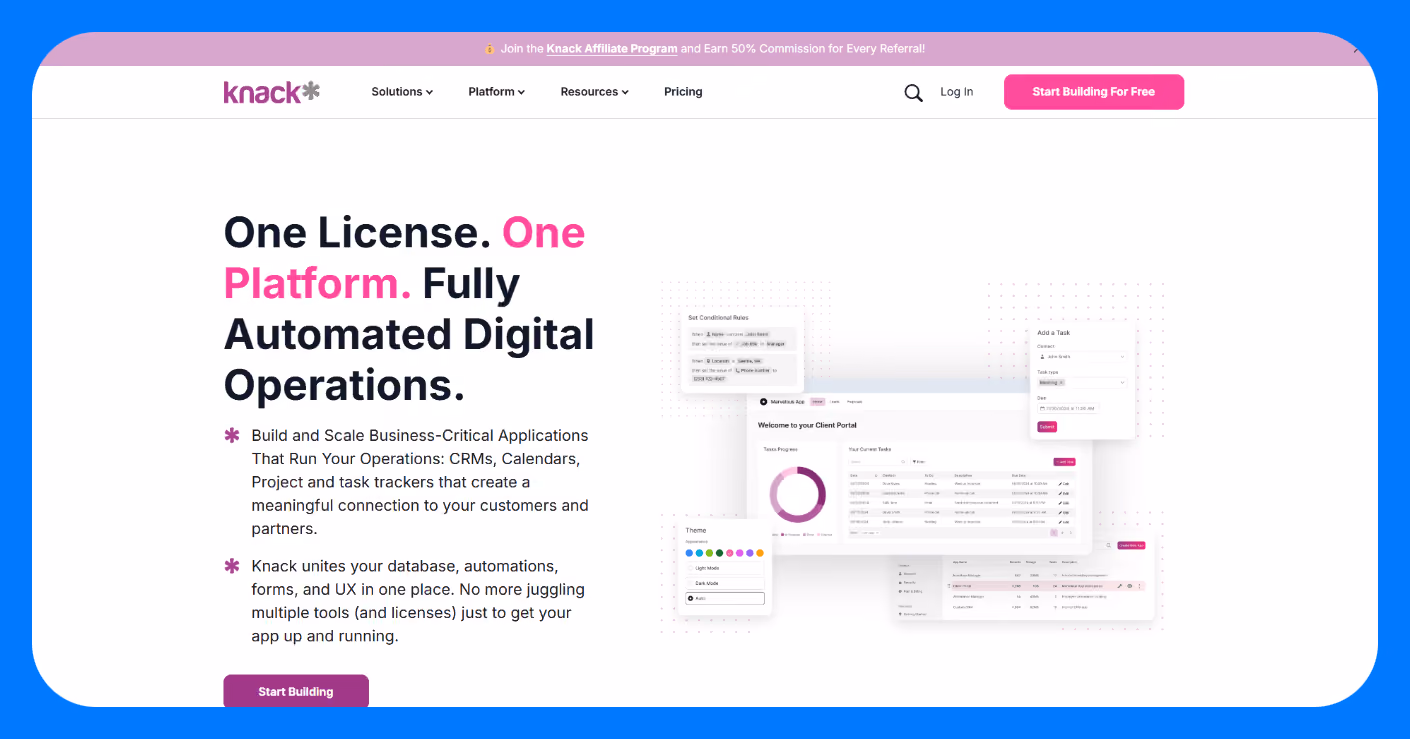Pick the dark green Theme swatch

[720, 553]
